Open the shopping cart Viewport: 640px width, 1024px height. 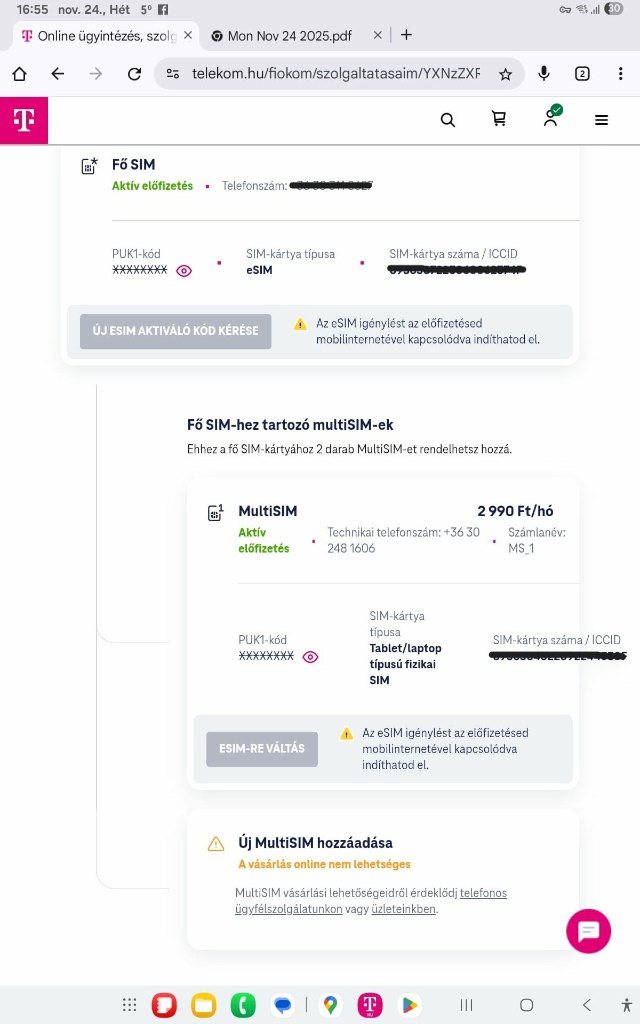499,120
